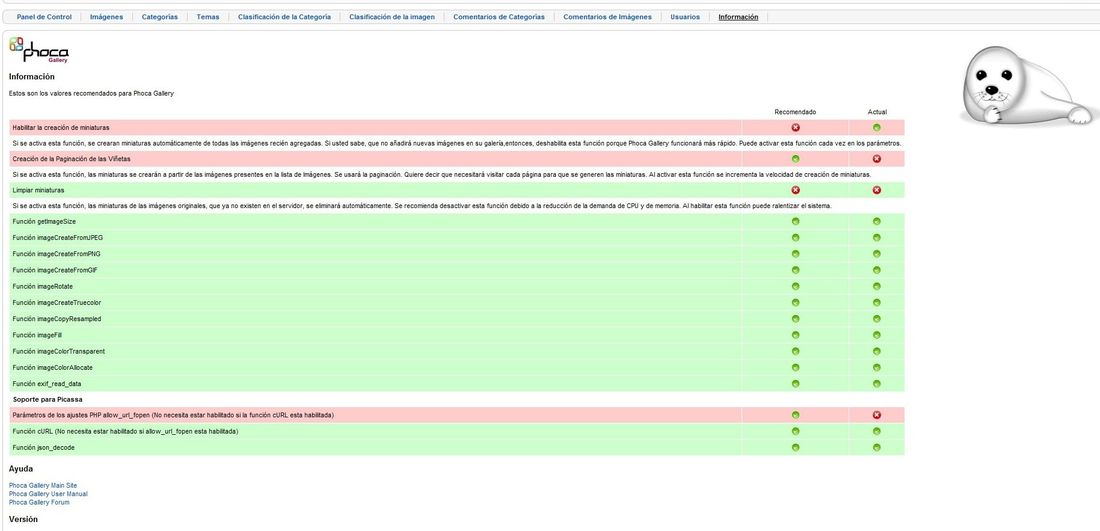Click Recomendado icon for exif_read_data
The height and width of the screenshot is (531, 1100).
pos(795,384)
